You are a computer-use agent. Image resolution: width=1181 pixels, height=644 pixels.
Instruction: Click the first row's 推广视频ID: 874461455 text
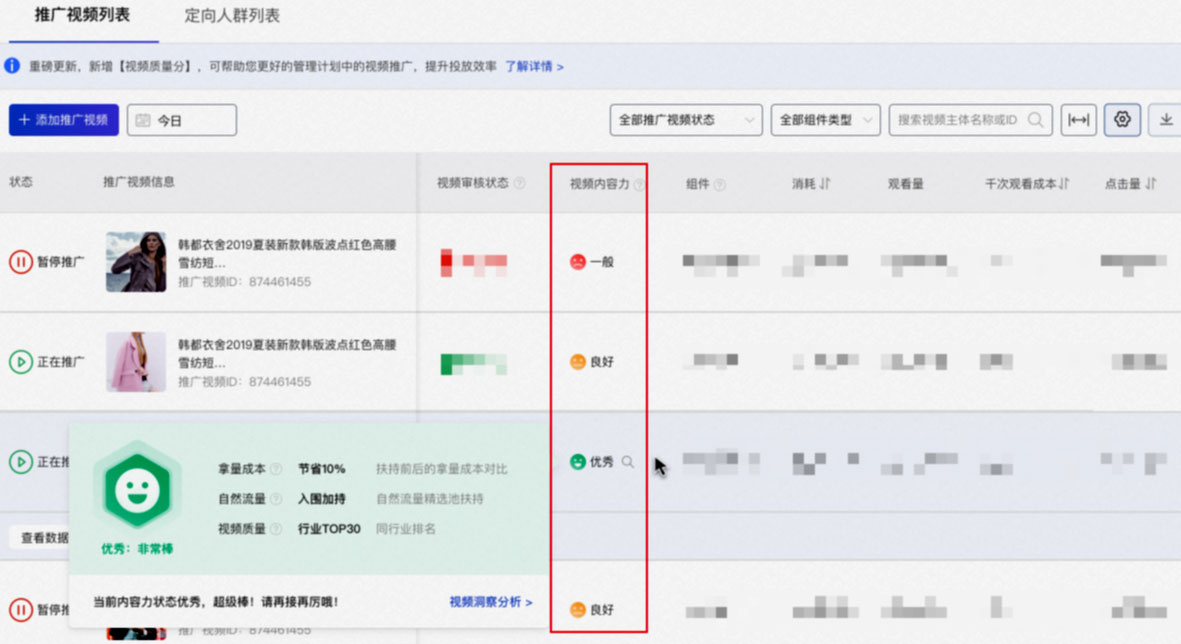point(244,282)
